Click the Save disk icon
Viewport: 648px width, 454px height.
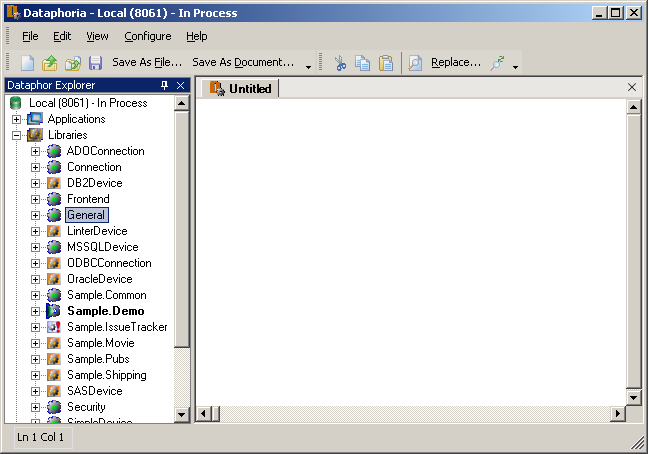click(95, 63)
